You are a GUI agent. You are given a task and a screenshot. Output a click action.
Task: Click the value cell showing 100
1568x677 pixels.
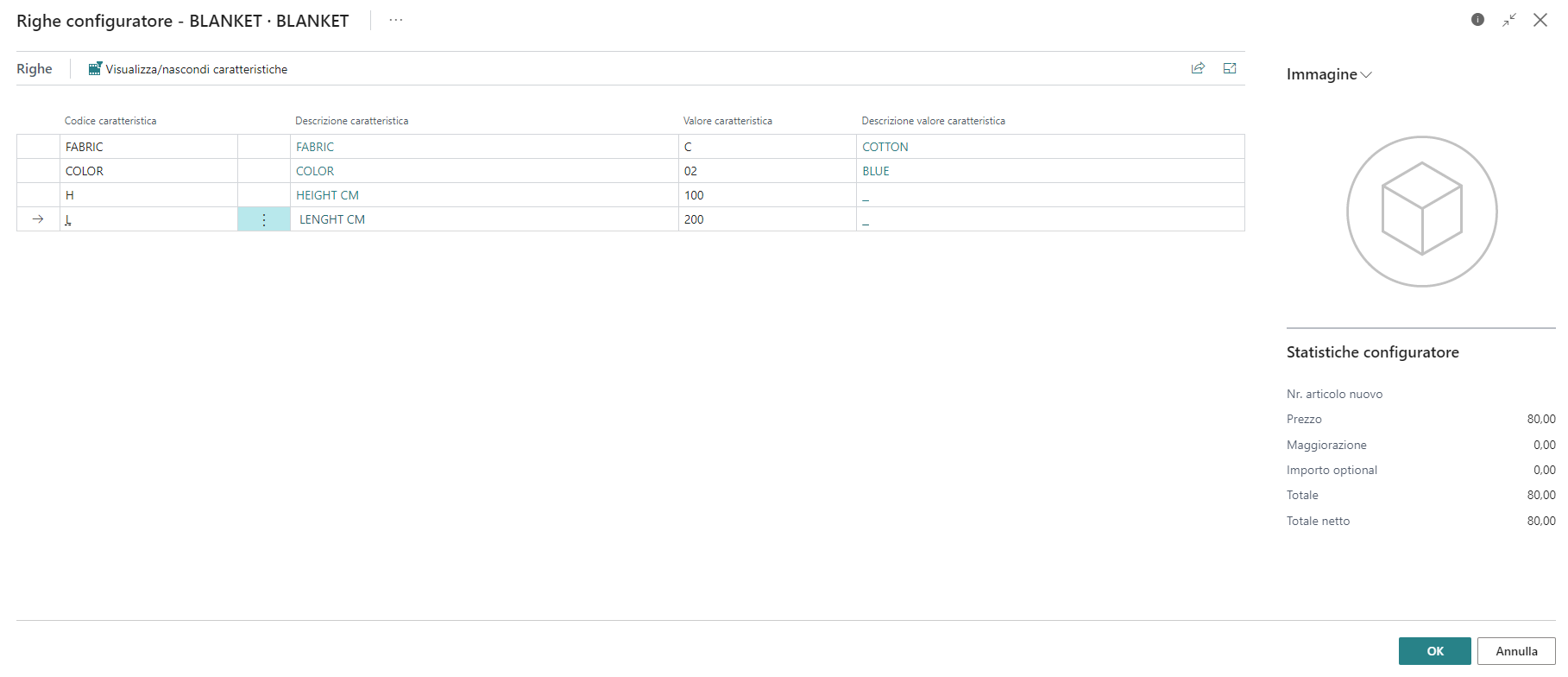[x=765, y=196]
